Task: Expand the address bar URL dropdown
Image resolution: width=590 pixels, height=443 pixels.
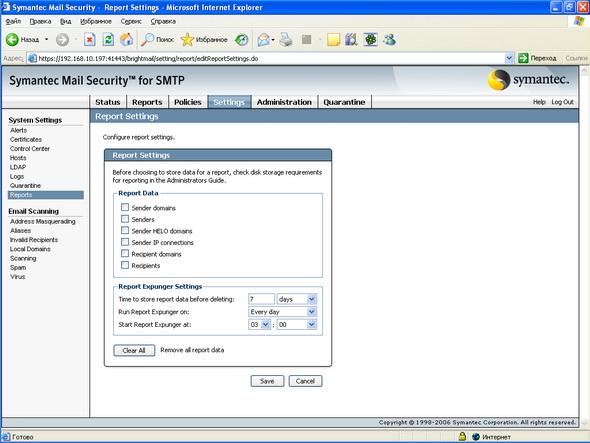Action: 509,58
